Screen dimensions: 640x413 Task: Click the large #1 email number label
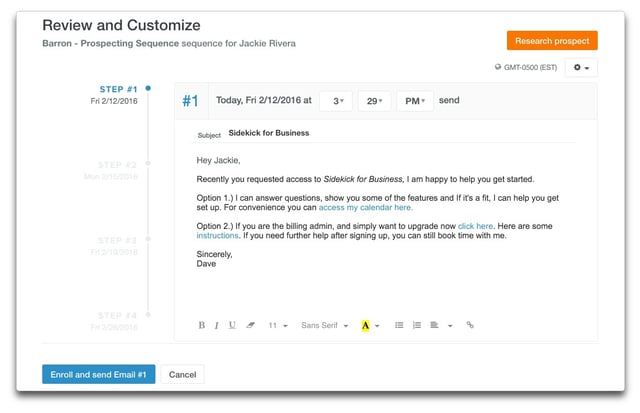click(190, 101)
